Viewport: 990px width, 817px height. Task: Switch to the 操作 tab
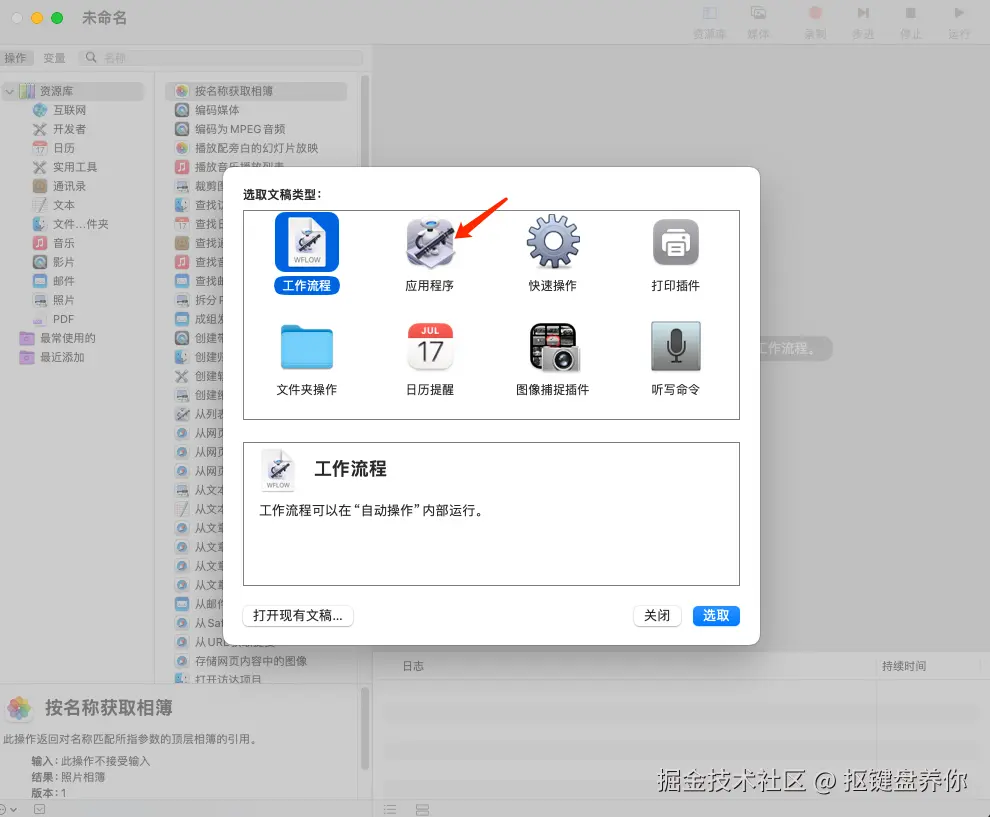(x=16, y=58)
